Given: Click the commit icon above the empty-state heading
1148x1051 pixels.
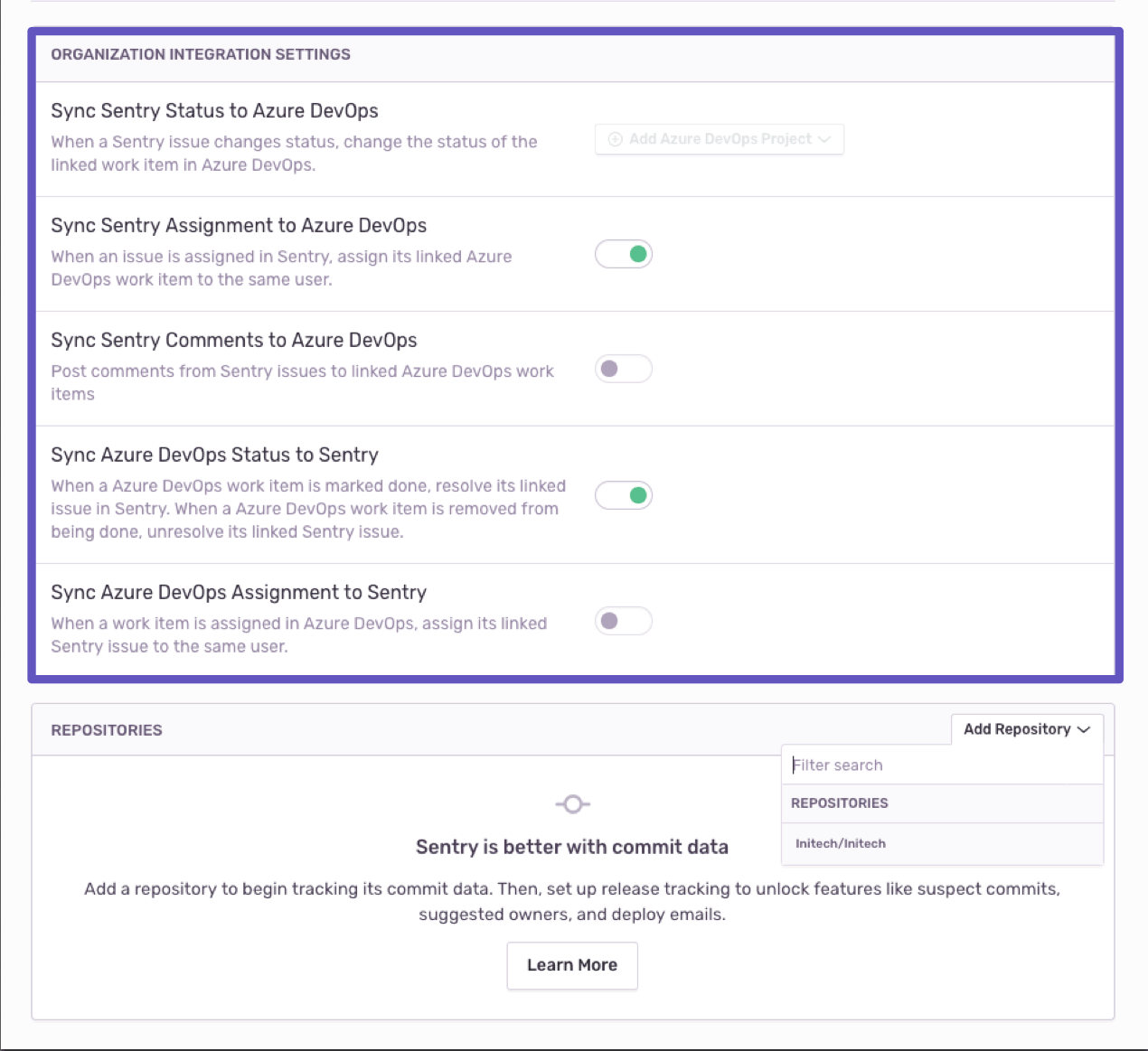Looking at the screenshot, I should (572, 804).
